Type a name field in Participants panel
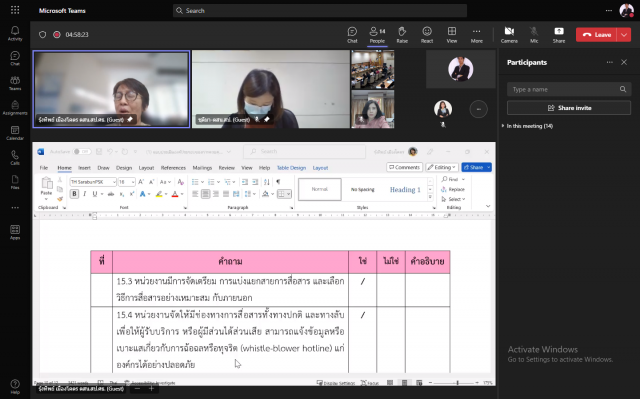This screenshot has height=399, width=640. click(569, 89)
